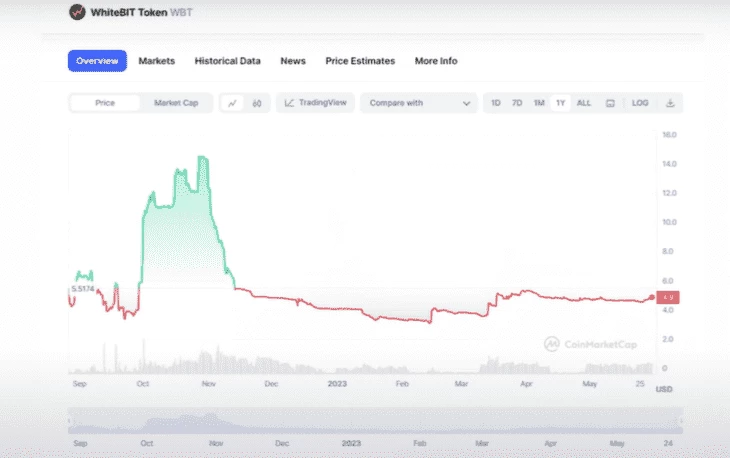Click the WBT ticker symbol
The height and width of the screenshot is (458, 730).
tap(181, 12)
